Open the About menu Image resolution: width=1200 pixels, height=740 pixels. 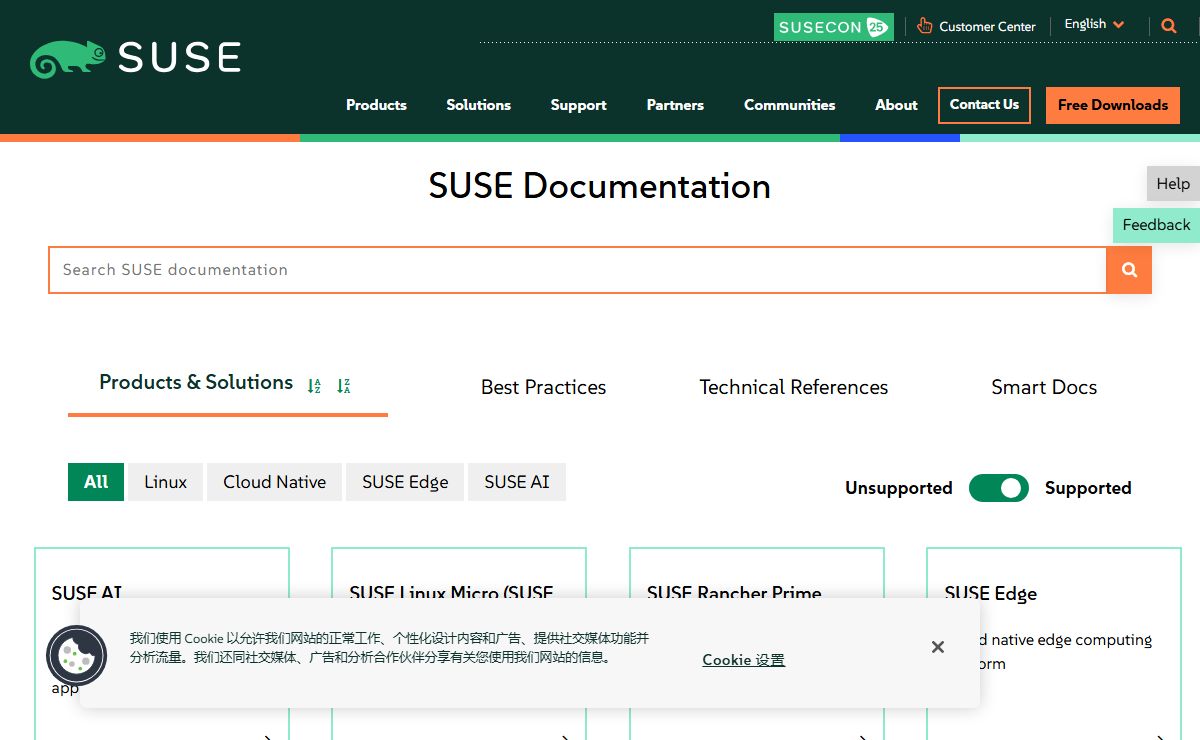[x=896, y=105]
